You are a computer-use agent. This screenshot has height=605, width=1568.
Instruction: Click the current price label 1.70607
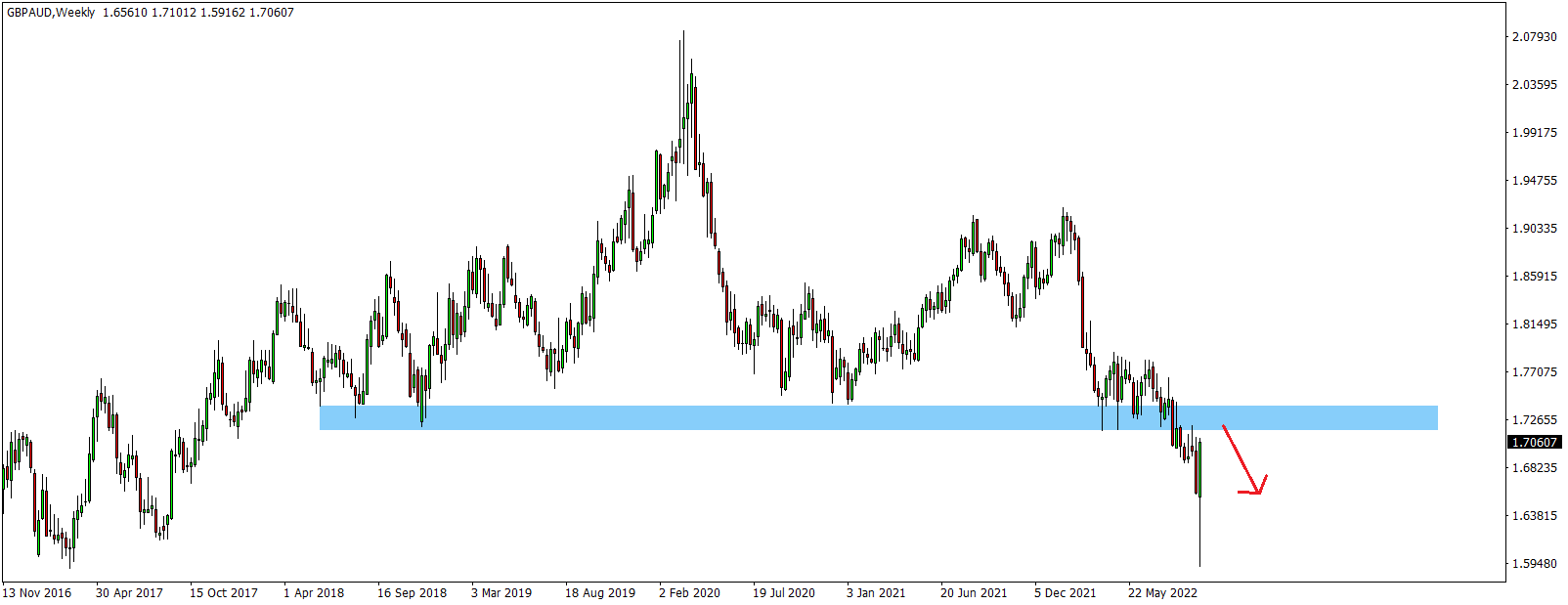[x=1535, y=443]
